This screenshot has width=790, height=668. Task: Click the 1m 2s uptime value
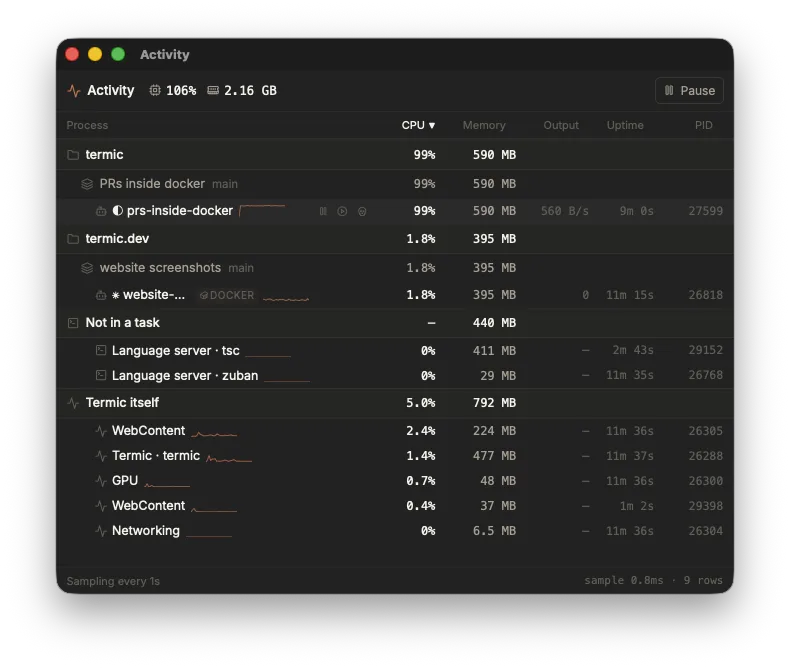click(x=636, y=506)
